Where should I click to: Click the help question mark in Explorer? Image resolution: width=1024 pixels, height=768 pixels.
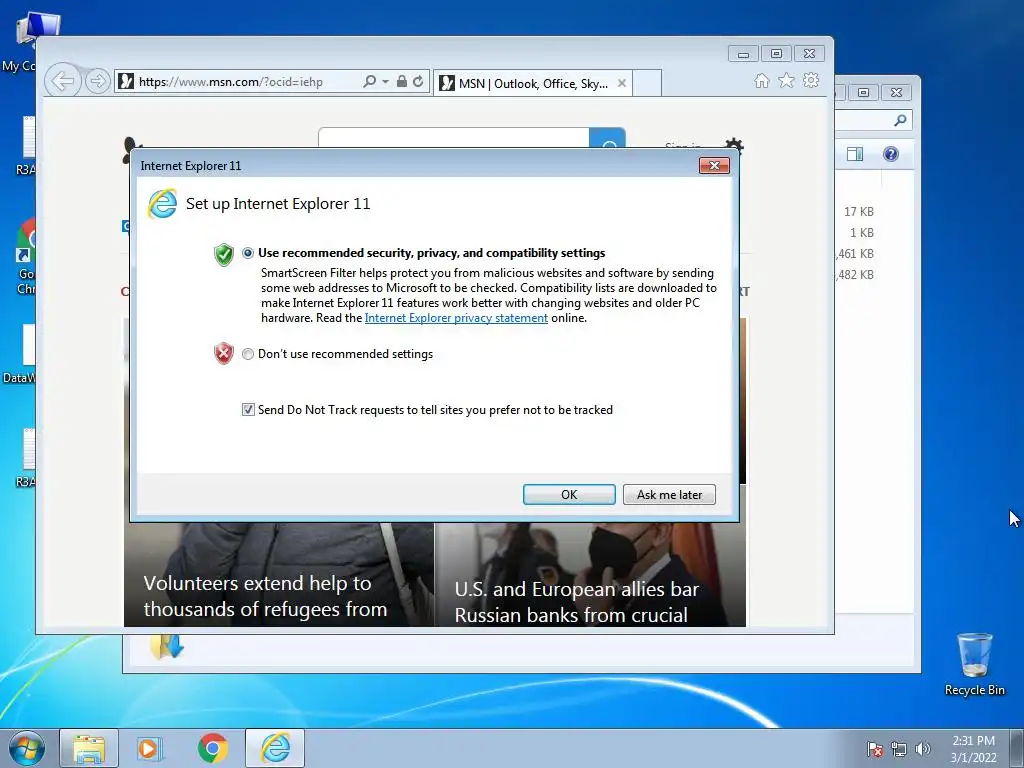[891, 154]
